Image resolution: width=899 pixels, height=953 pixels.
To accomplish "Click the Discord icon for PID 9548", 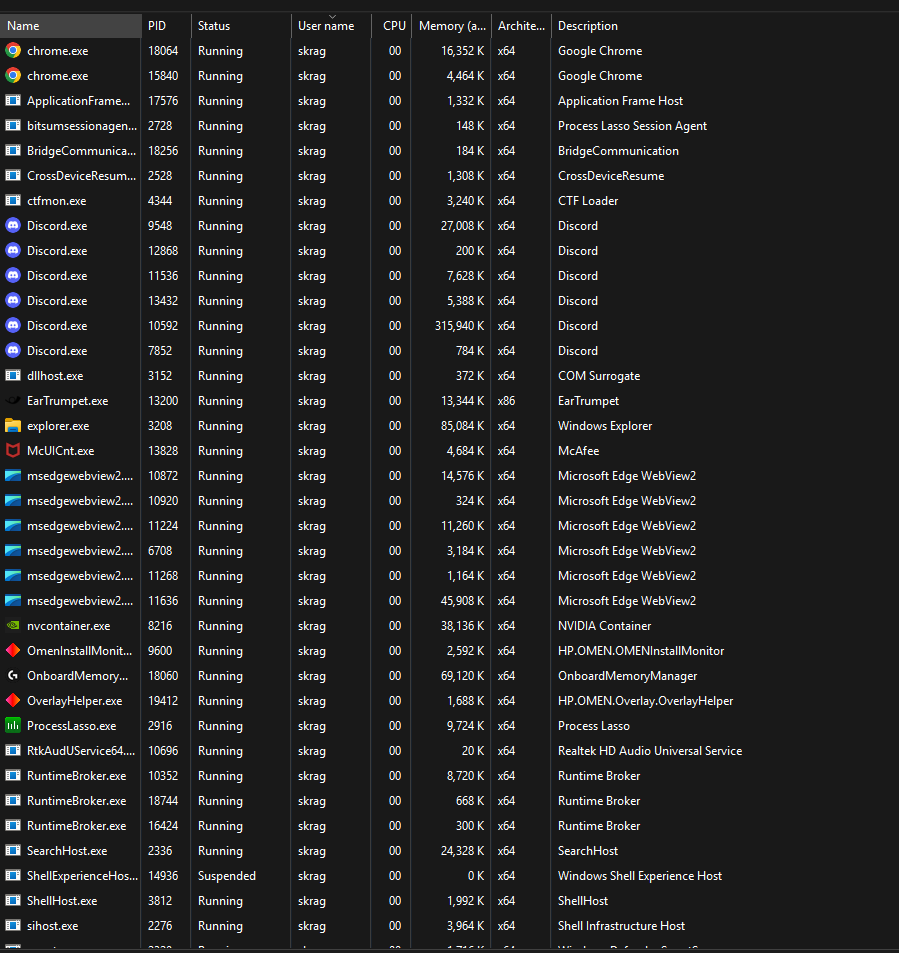I will coord(13,225).
